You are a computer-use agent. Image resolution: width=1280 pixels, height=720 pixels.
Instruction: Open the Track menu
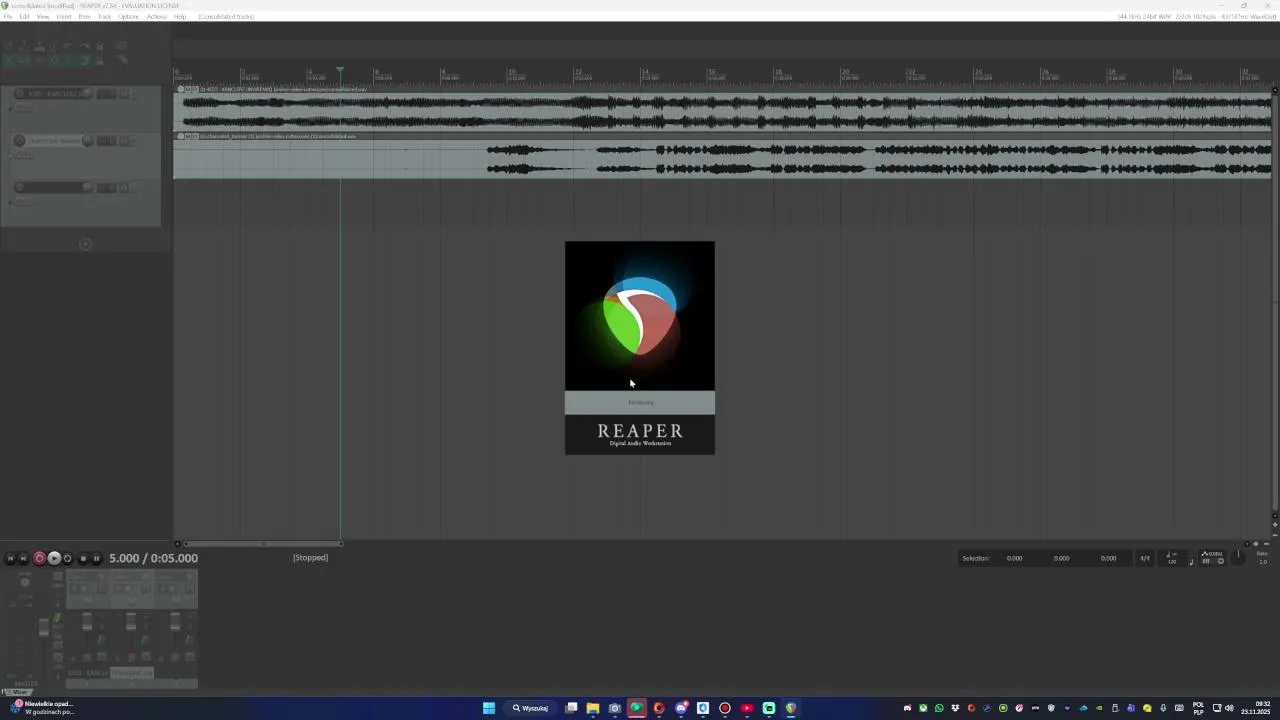105,17
